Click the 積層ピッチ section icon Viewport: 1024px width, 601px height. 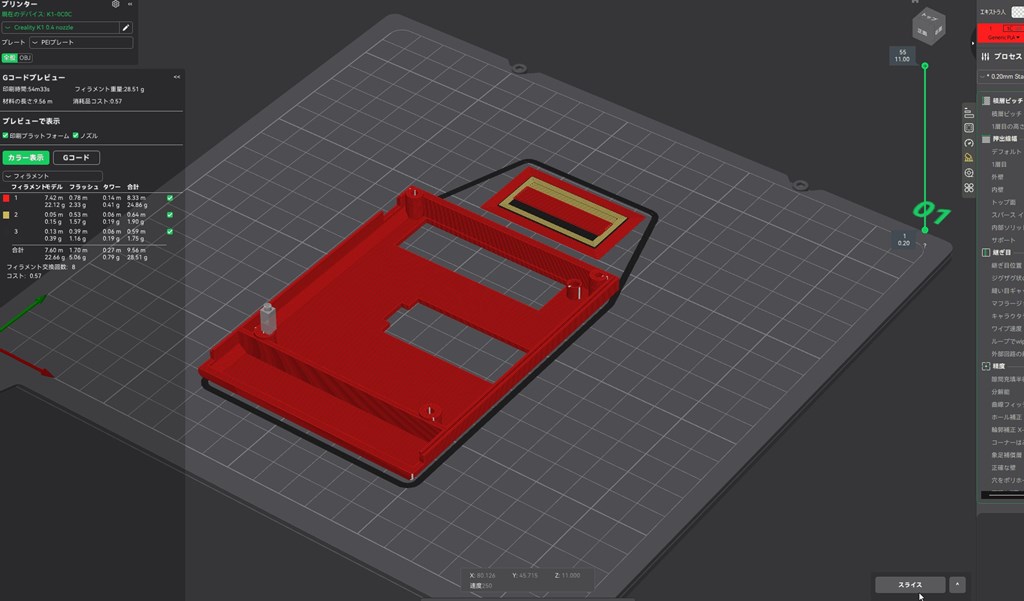986,101
